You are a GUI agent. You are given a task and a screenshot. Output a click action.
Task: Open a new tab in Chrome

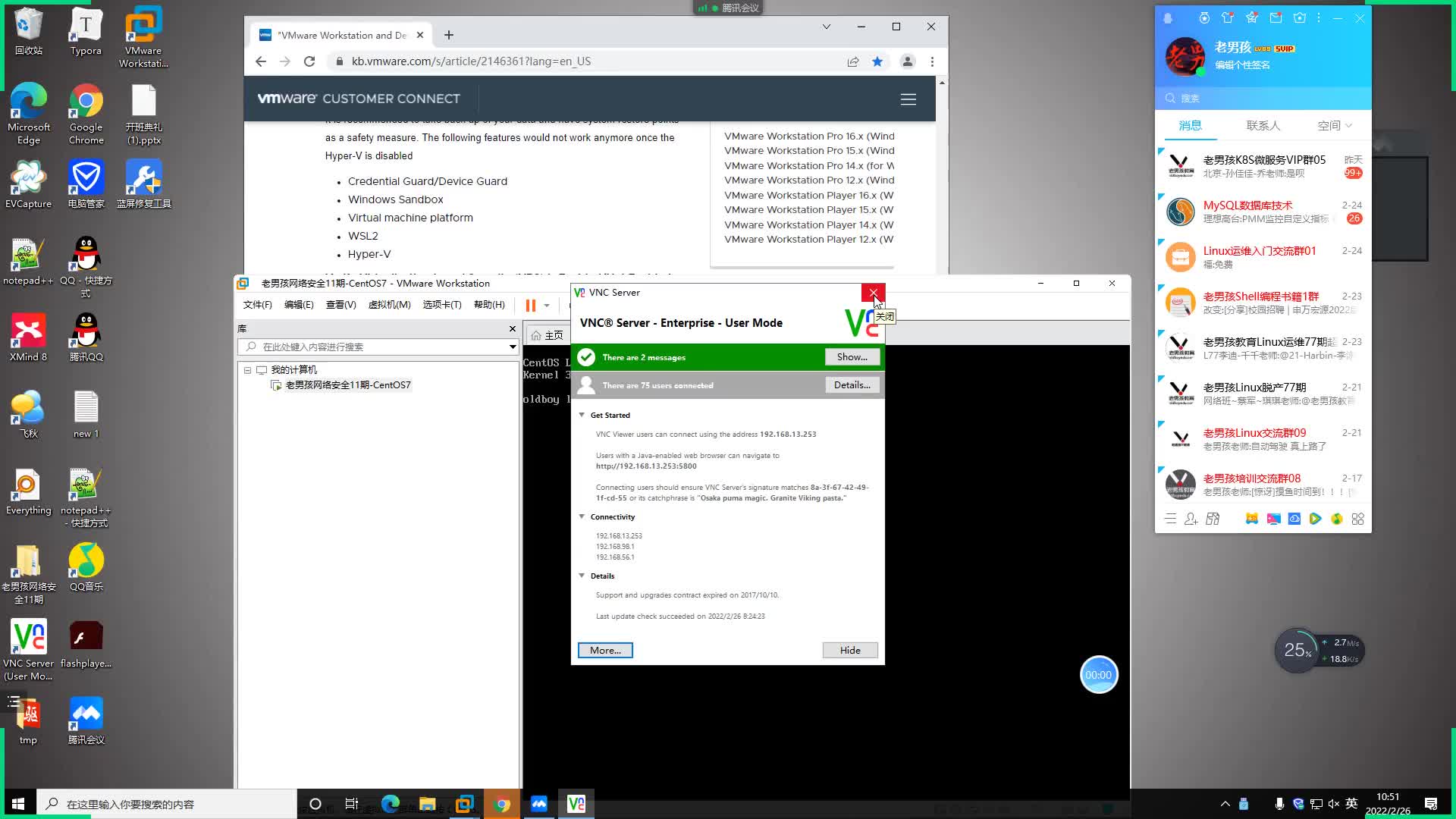pos(449,35)
